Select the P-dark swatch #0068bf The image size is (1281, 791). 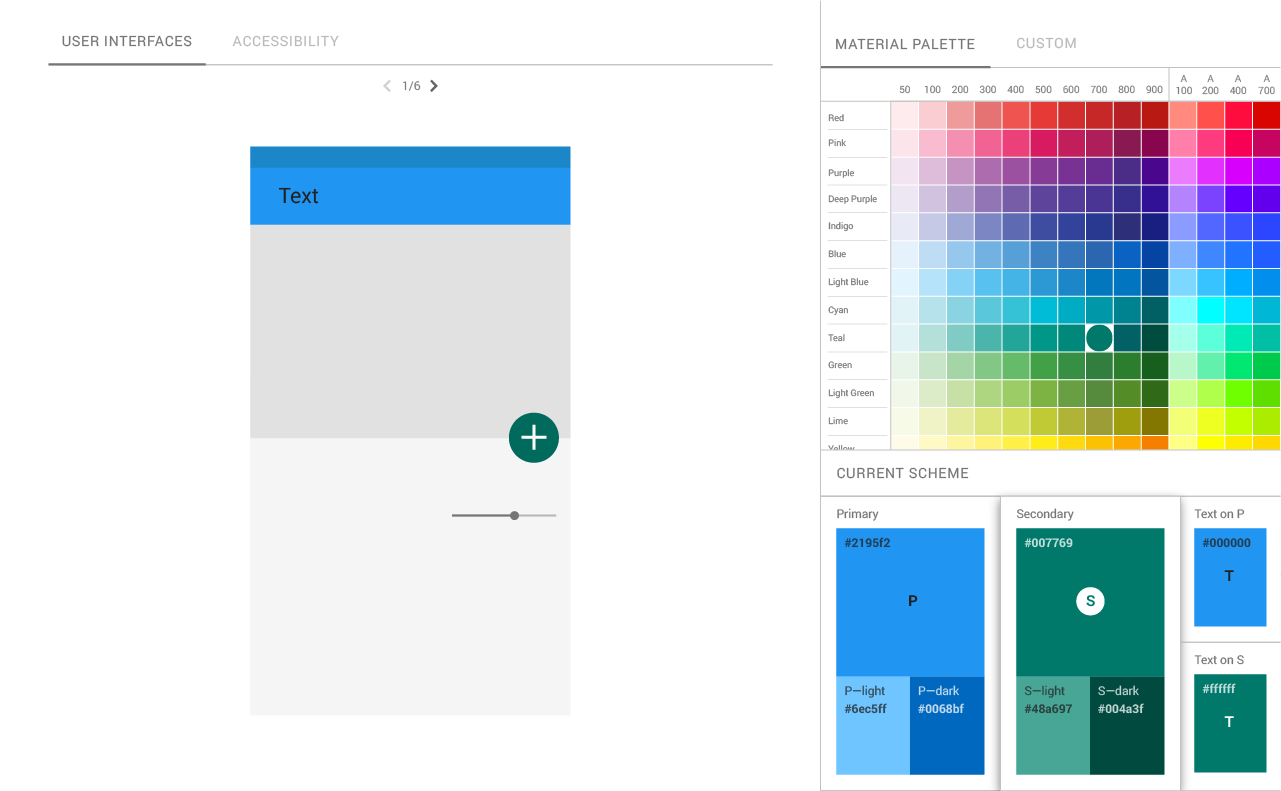(x=947, y=726)
